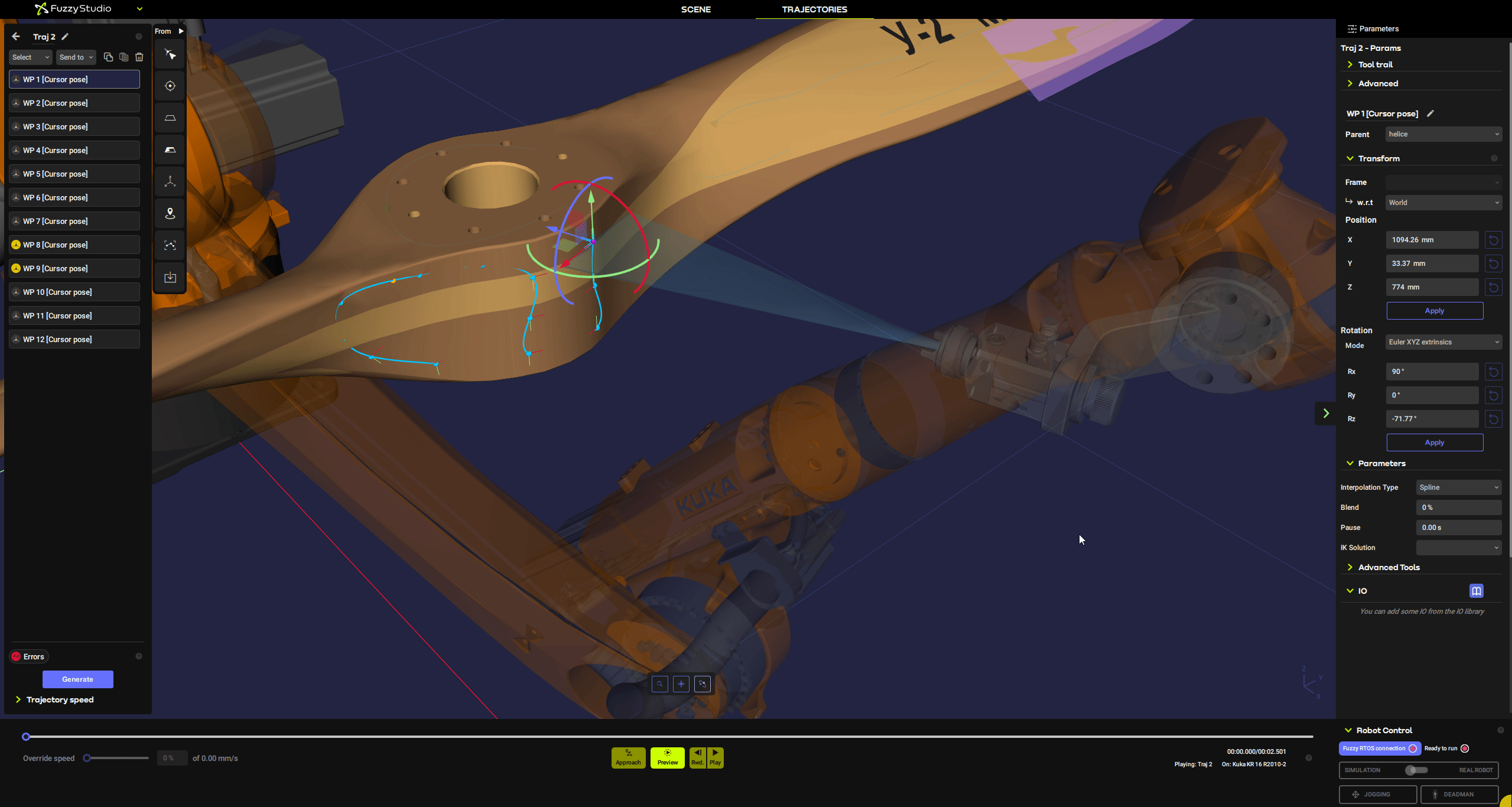Click the paste waypoint icon
The height and width of the screenshot is (807, 1512).
[x=123, y=57]
